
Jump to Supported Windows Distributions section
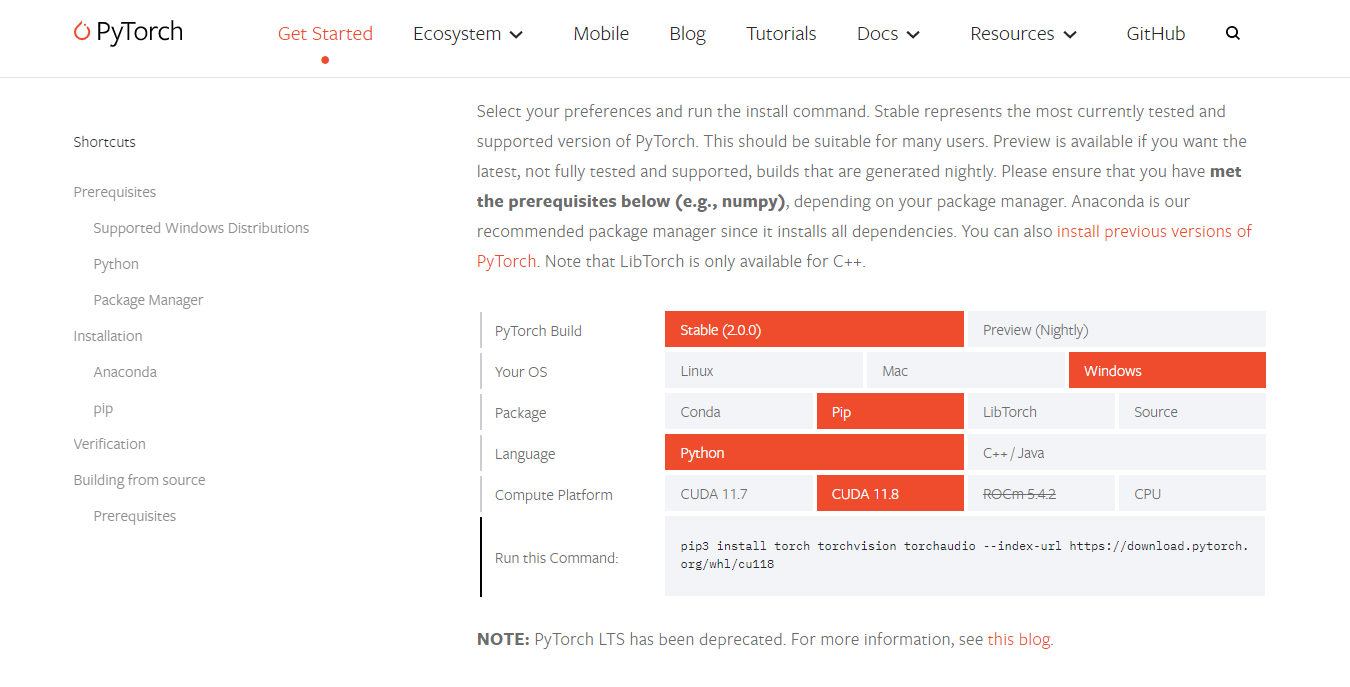tap(201, 228)
